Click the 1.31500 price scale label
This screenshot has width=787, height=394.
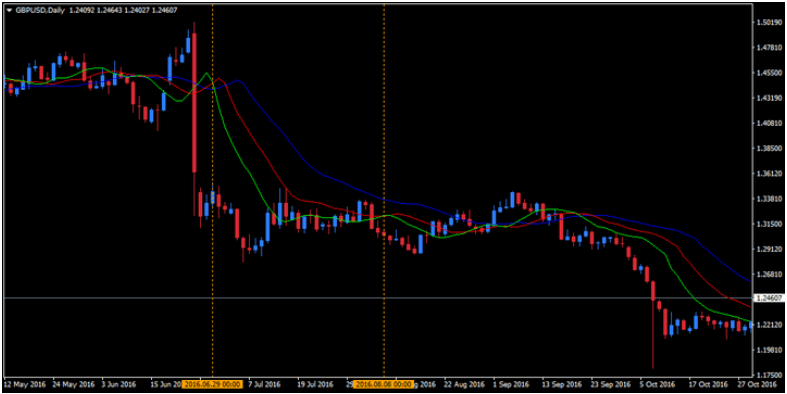769,224
